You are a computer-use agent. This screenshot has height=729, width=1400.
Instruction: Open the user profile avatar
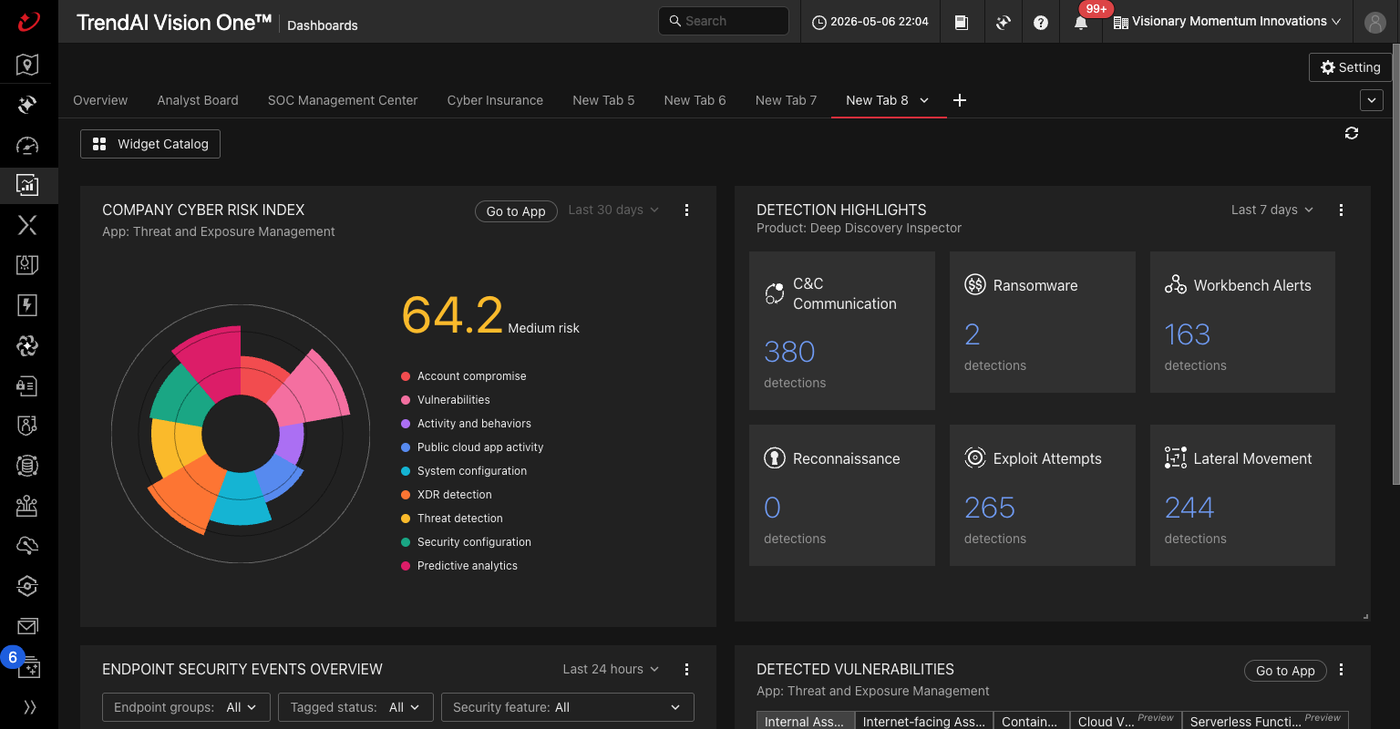1375,22
